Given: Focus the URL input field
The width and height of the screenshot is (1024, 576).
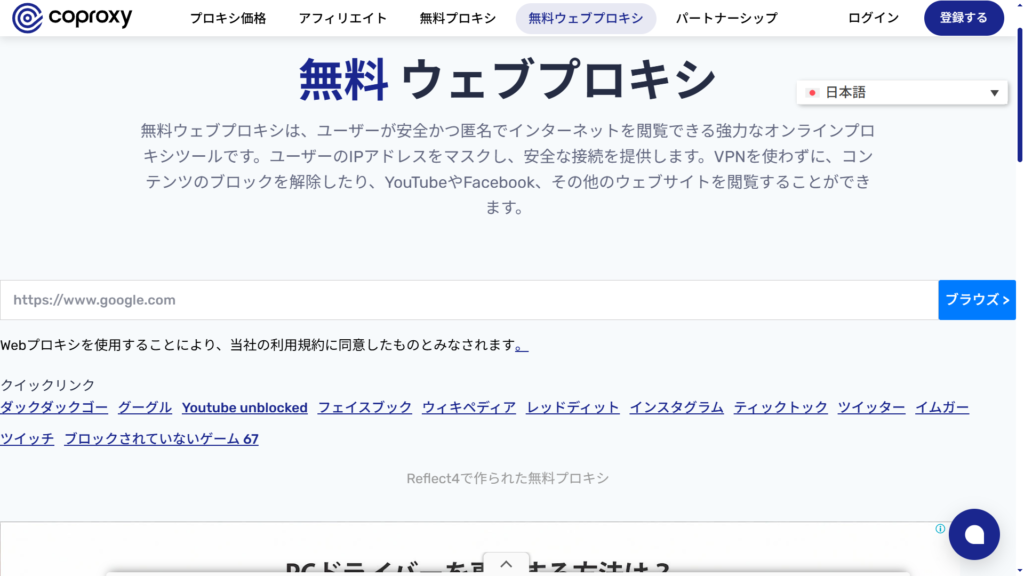Looking at the screenshot, I should click(468, 300).
